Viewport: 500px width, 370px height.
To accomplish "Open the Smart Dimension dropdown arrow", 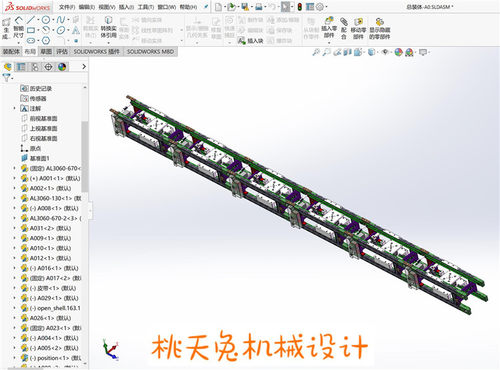I will (x=18, y=43).
